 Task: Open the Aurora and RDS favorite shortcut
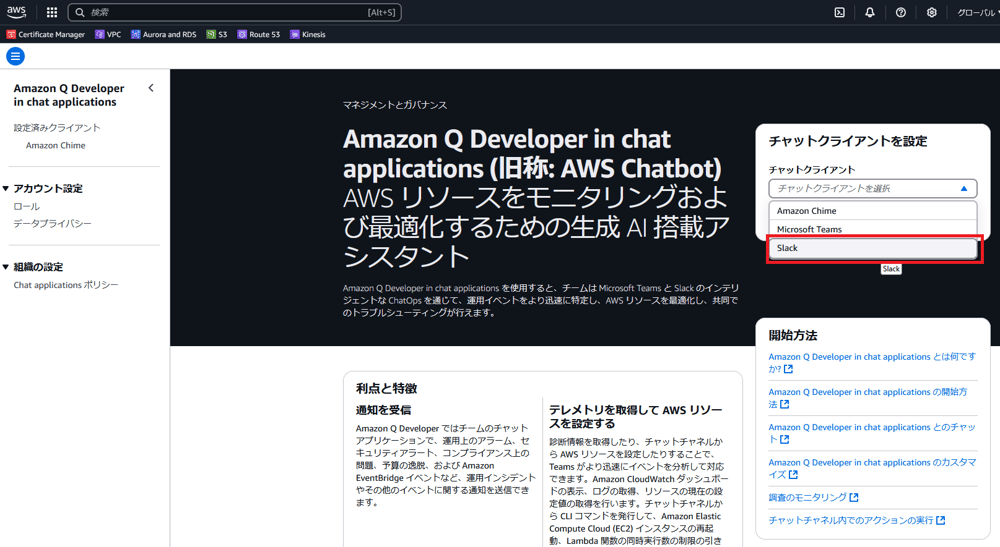[x=163, y=34]
